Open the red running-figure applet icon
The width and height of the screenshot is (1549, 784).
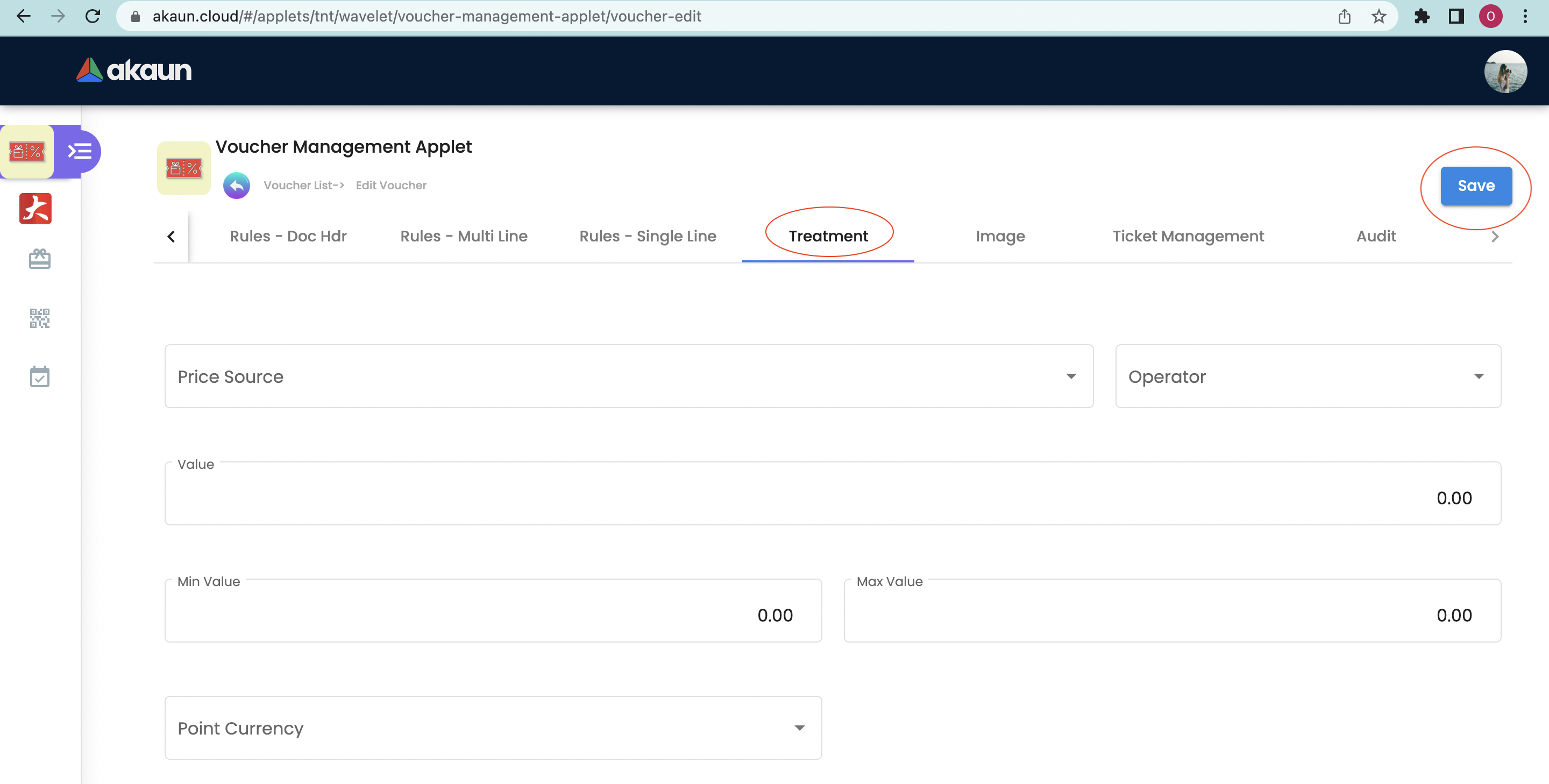click(x=35, y=209)
